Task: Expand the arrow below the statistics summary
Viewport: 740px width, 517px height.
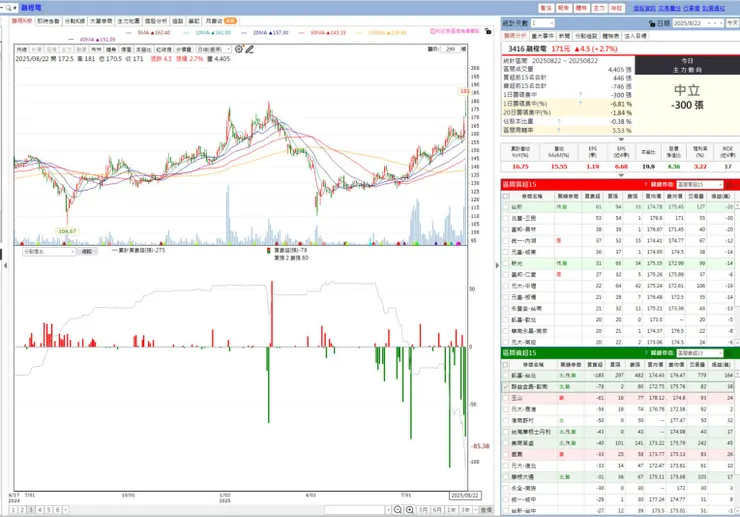Action: 621,139
